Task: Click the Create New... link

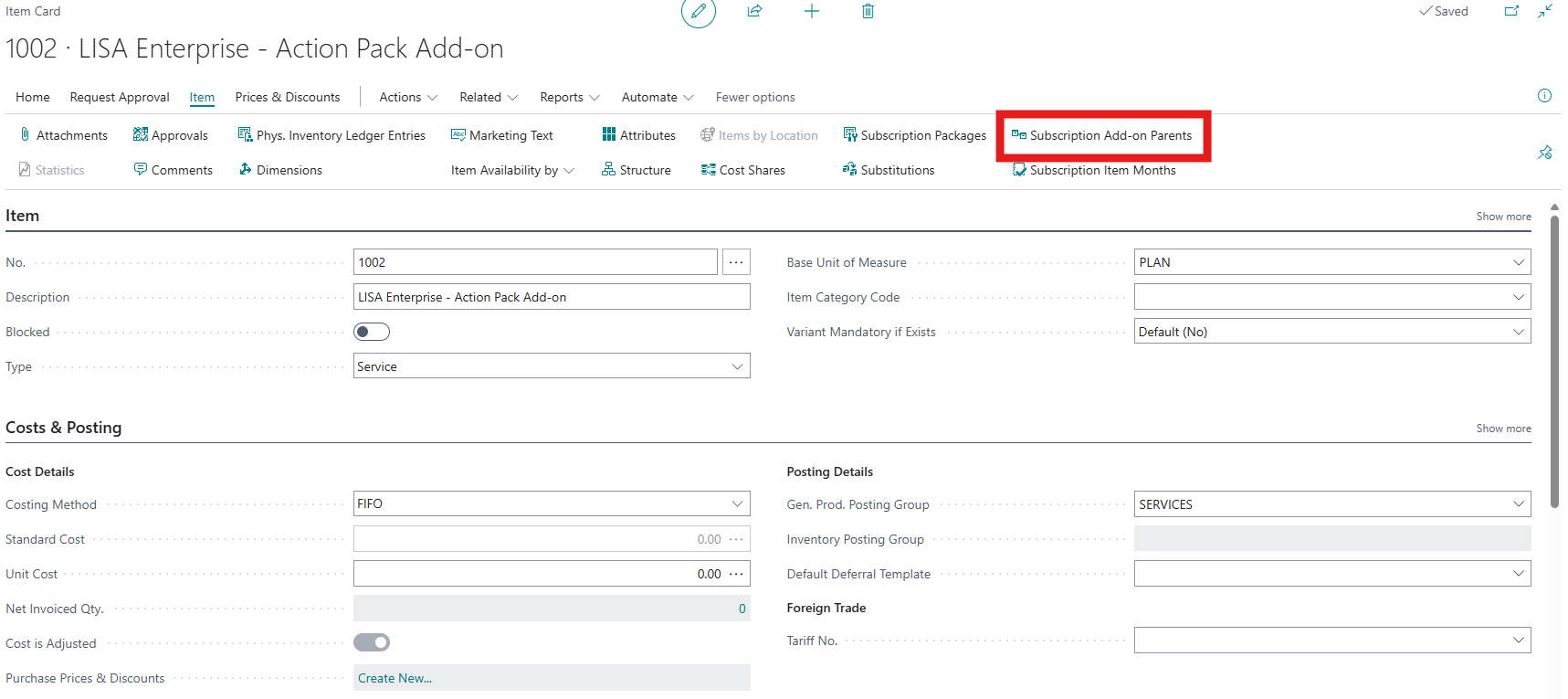Action: 395,678
